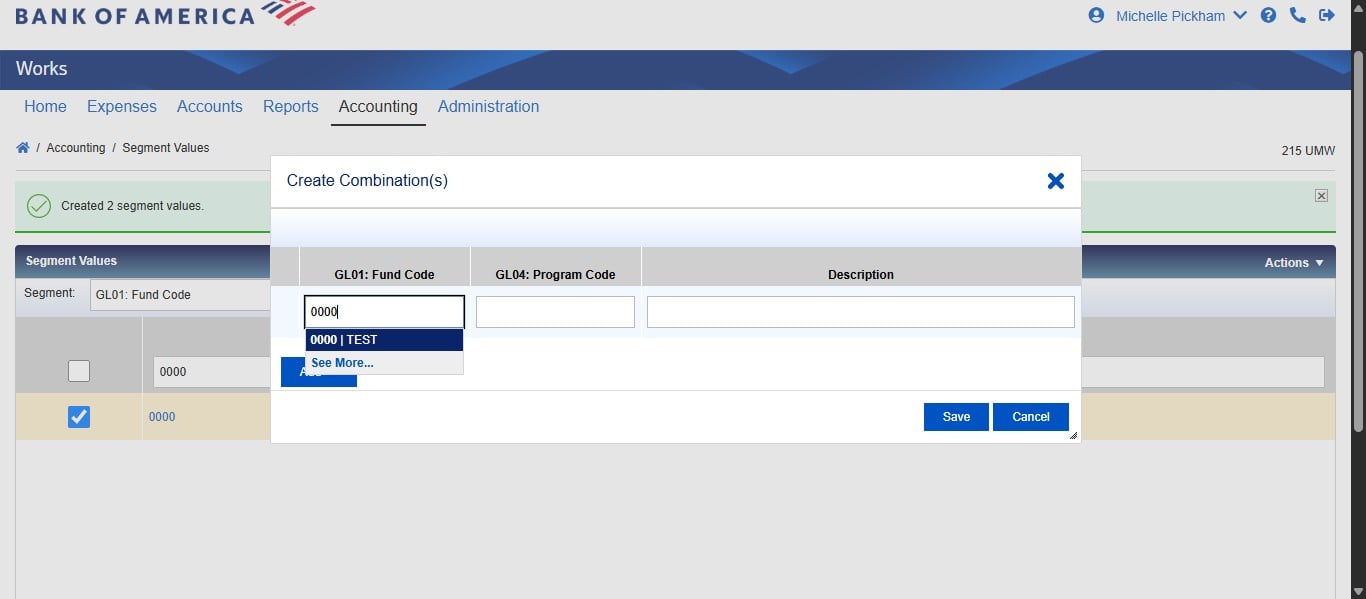1366x599 pixels.
Task: Uncheck the selected 0000 row checkbox
Action: (78, 417)
